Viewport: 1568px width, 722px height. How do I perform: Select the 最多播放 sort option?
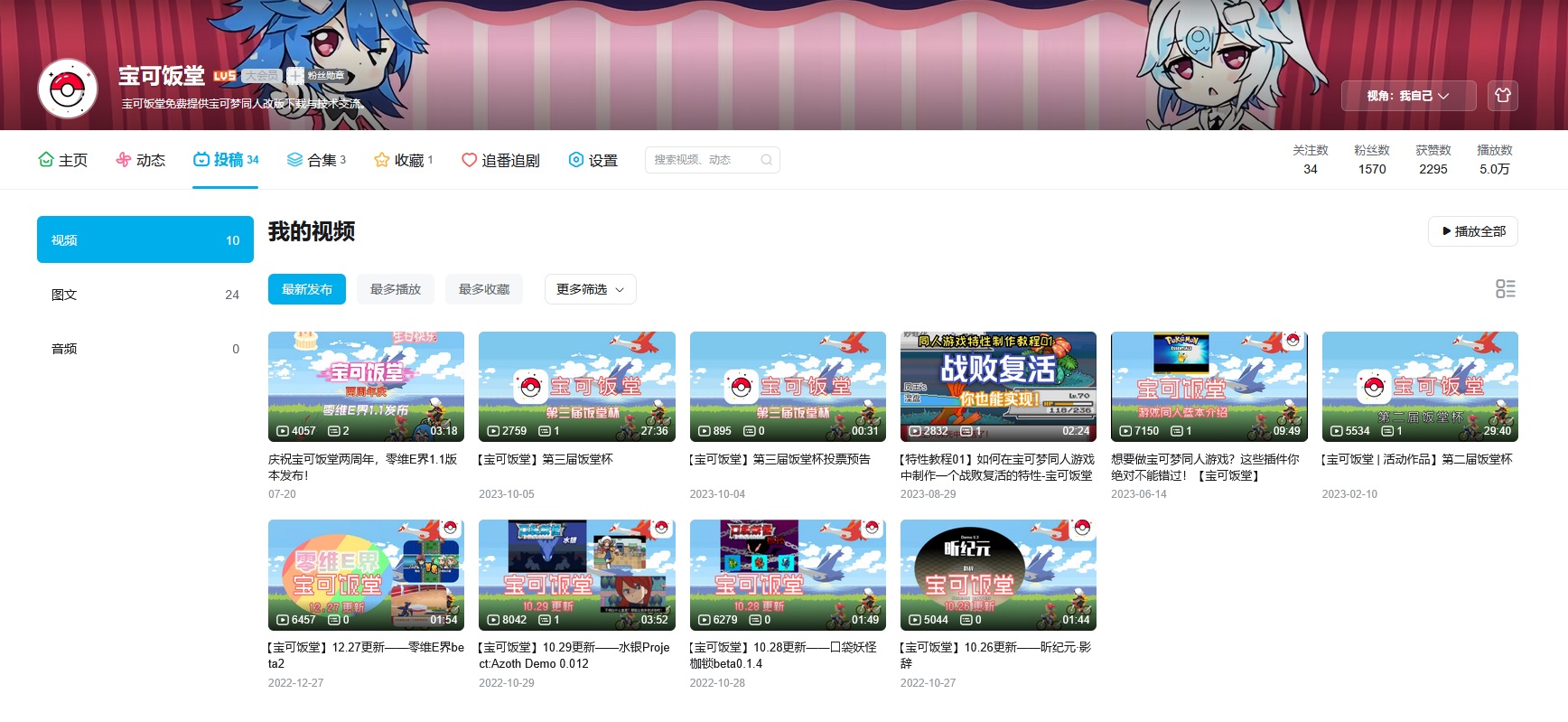[396, 289]
